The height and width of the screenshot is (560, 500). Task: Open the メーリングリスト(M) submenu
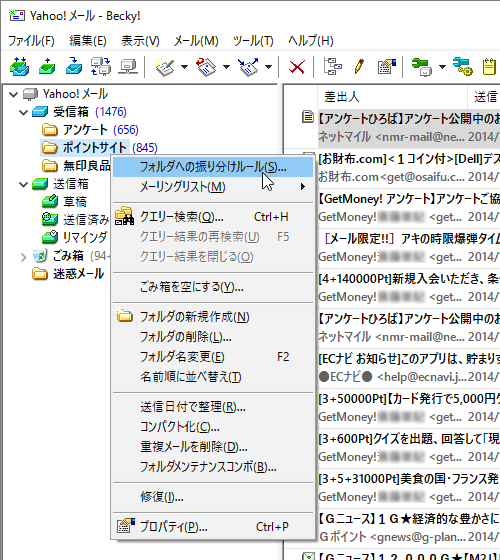pos(213,187)
